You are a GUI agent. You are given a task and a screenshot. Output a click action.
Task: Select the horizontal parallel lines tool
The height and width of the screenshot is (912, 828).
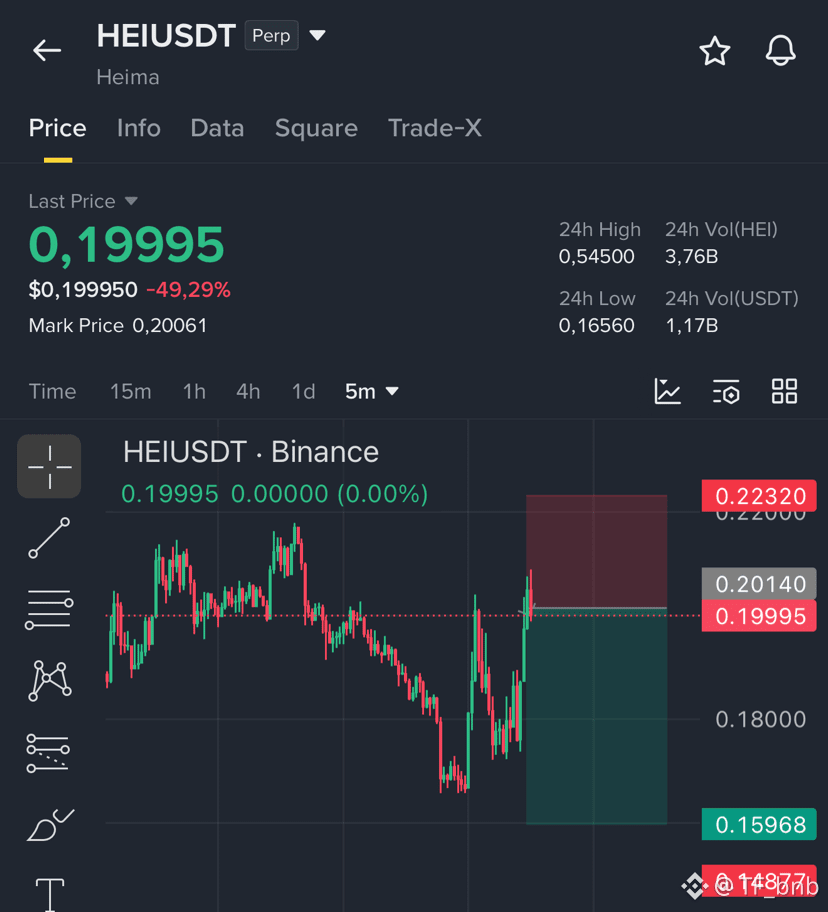click(49, 610)
